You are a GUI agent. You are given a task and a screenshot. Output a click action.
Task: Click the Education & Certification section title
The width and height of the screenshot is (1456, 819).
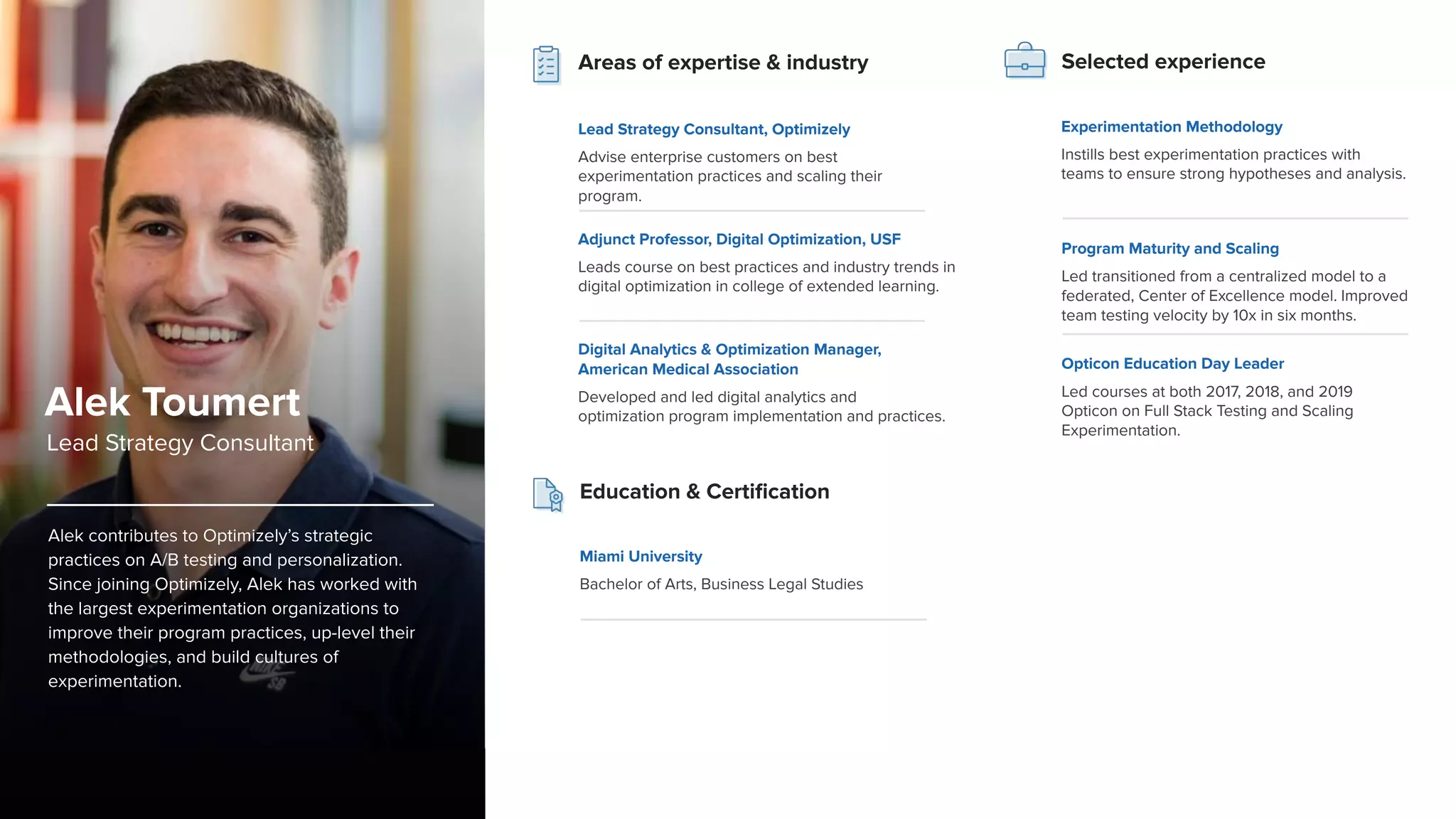coord(704,492)
